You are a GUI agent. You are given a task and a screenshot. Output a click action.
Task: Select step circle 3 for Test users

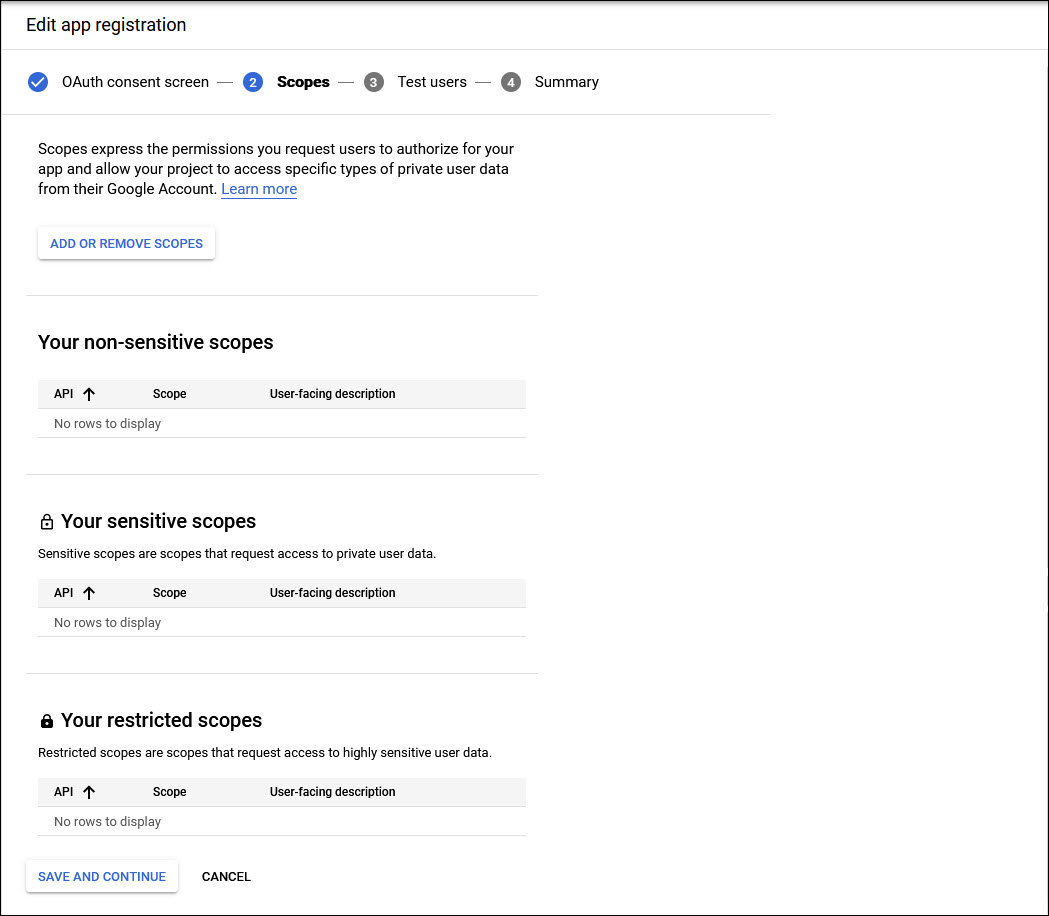pos(373,82)
